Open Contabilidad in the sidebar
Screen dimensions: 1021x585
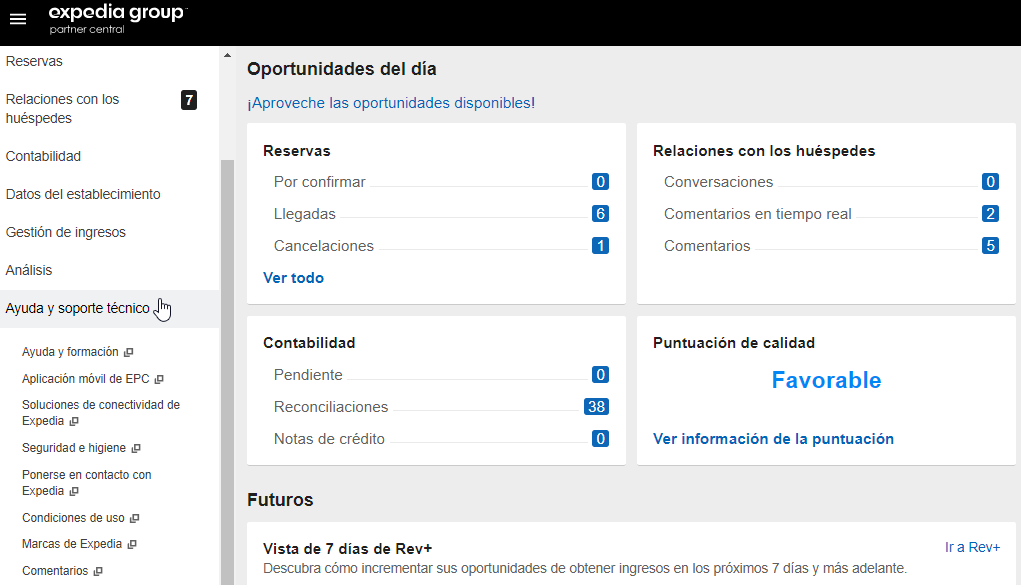coord(43,157)
